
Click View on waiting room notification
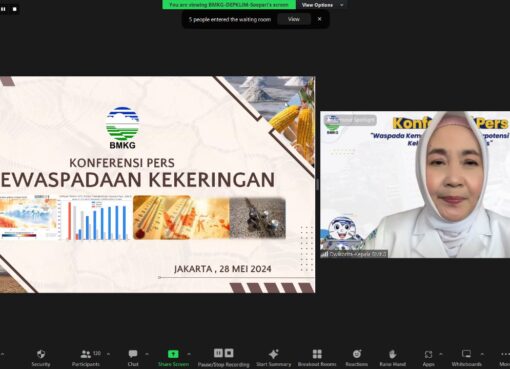[294, 19]
